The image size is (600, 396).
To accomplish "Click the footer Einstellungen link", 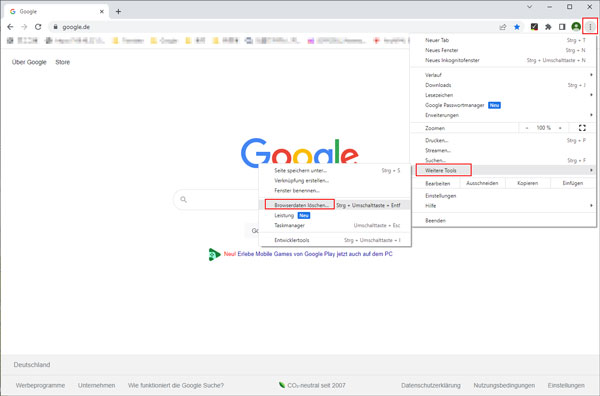I will click(x=566, y=385).
